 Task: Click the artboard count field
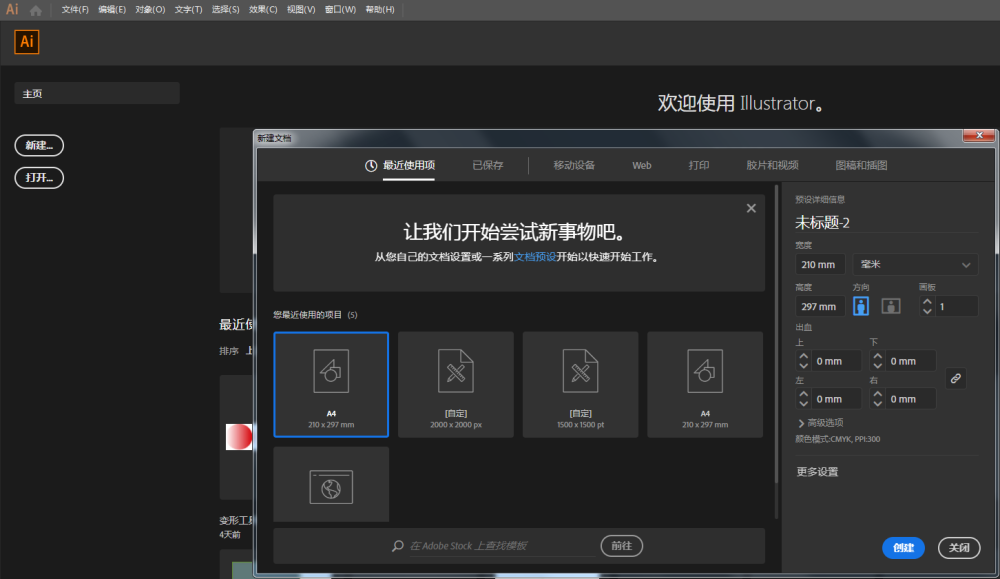click(957, 307)
